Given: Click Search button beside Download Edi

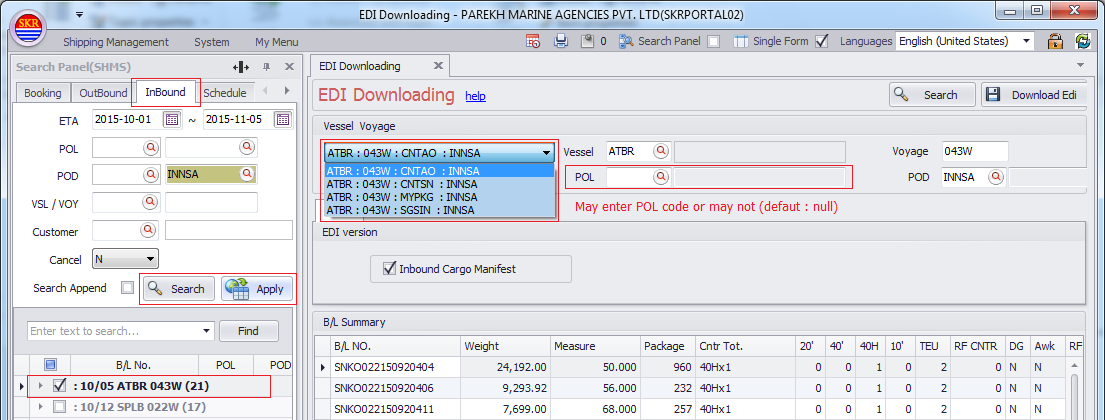Looking at the screenshot, I should pos(932,94).
